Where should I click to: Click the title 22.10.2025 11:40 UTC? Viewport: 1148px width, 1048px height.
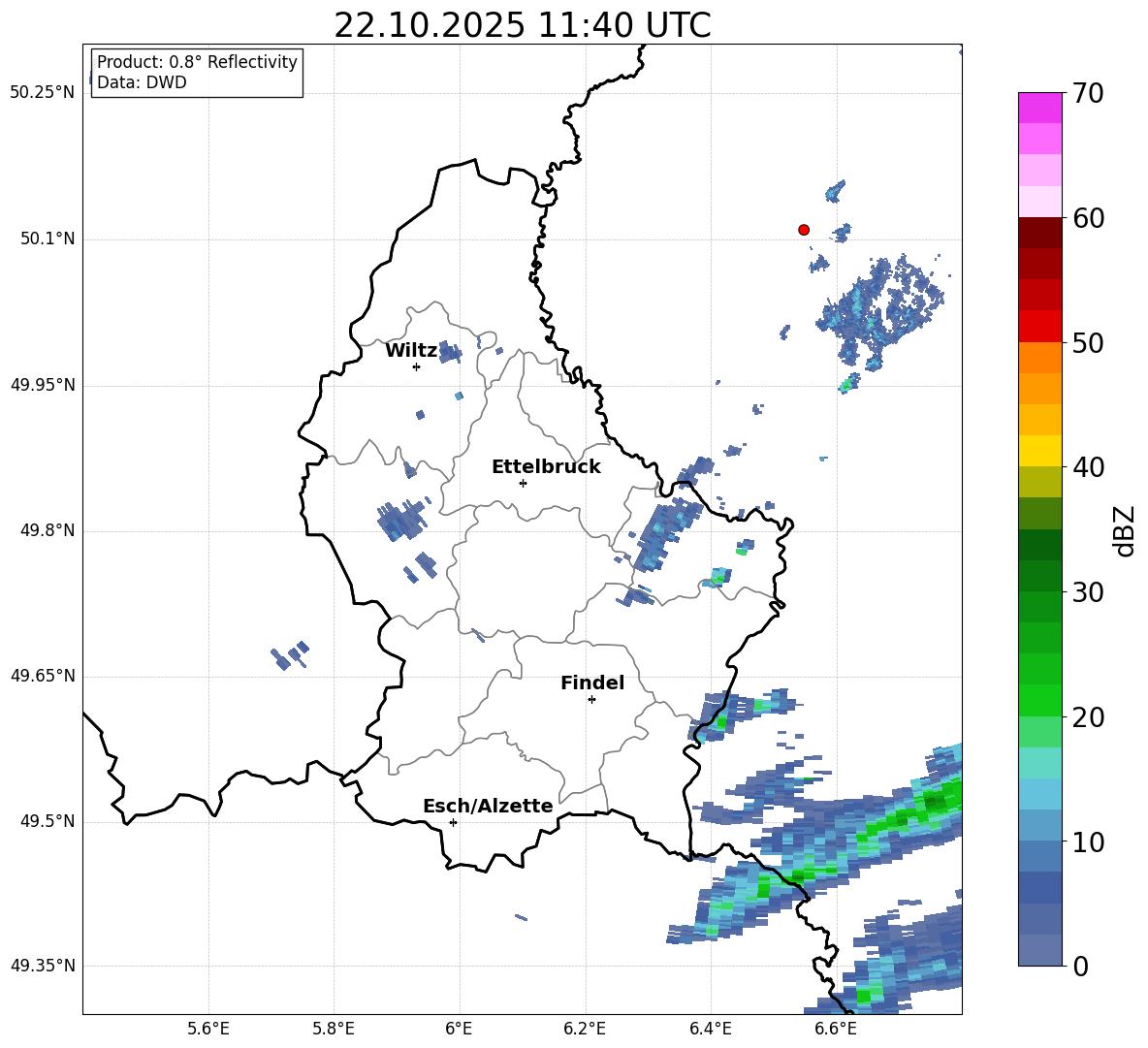click(x=523, y=25)
